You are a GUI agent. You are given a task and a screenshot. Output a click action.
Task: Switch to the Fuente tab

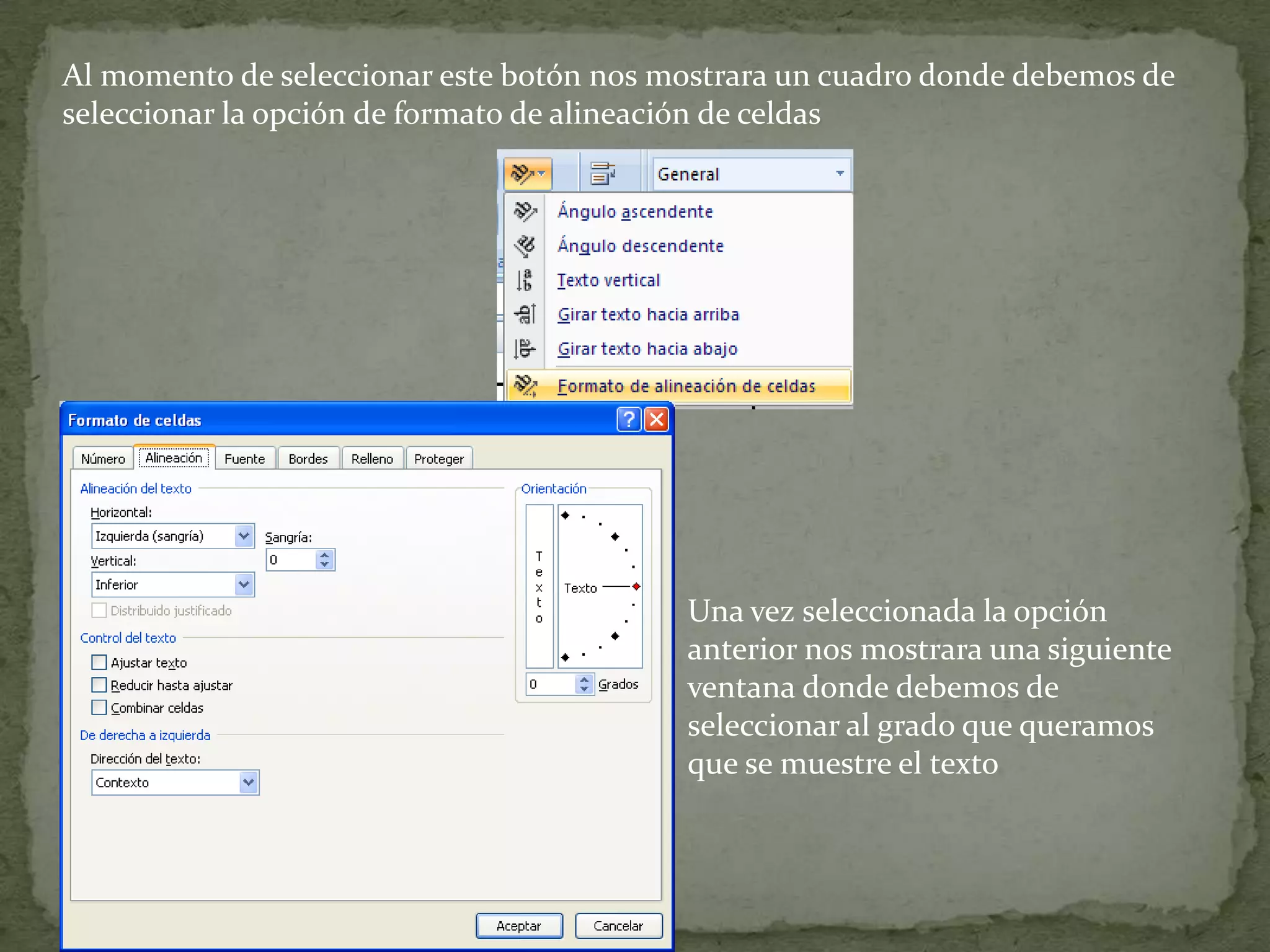coord(244,459)
